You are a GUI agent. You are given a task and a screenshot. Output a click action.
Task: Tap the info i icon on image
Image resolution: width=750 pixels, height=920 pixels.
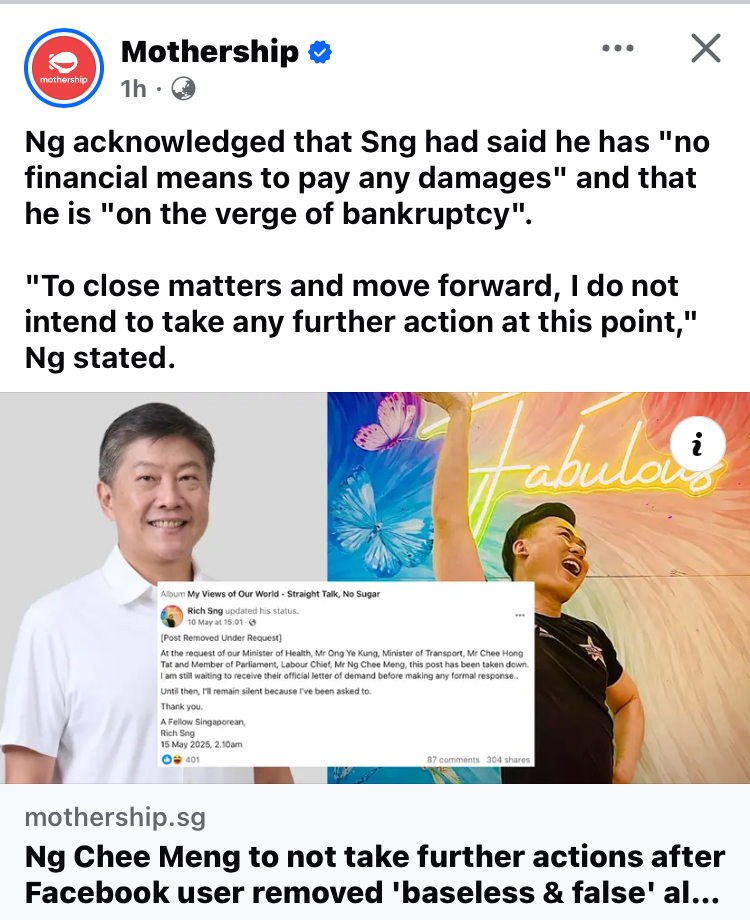[x=697, y=444]
